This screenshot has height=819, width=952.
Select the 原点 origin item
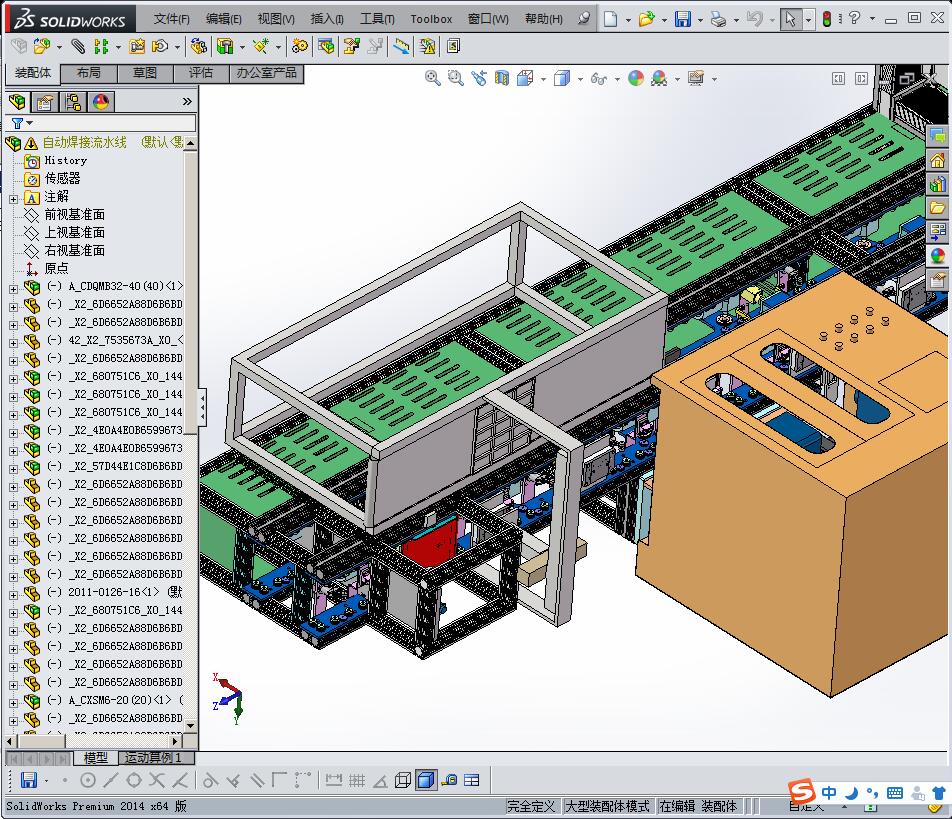pos(56,268)
